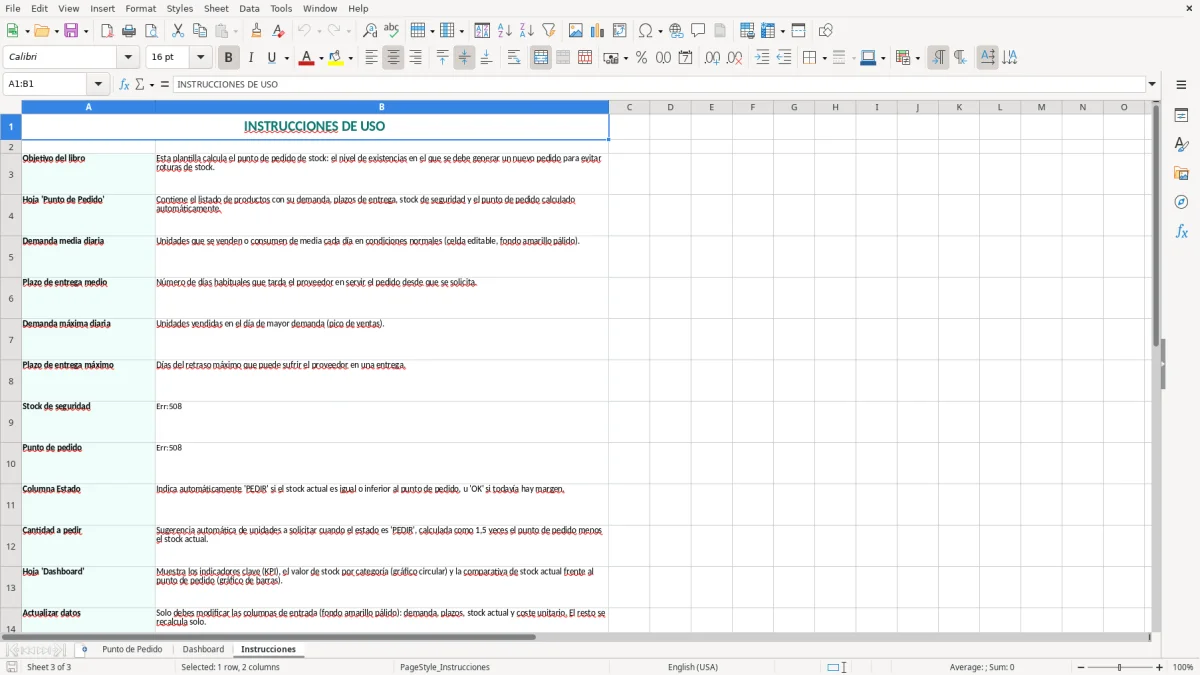1200x675 pixels.
Task: Cut the selection with scissors icon
Action: (178, 31)
